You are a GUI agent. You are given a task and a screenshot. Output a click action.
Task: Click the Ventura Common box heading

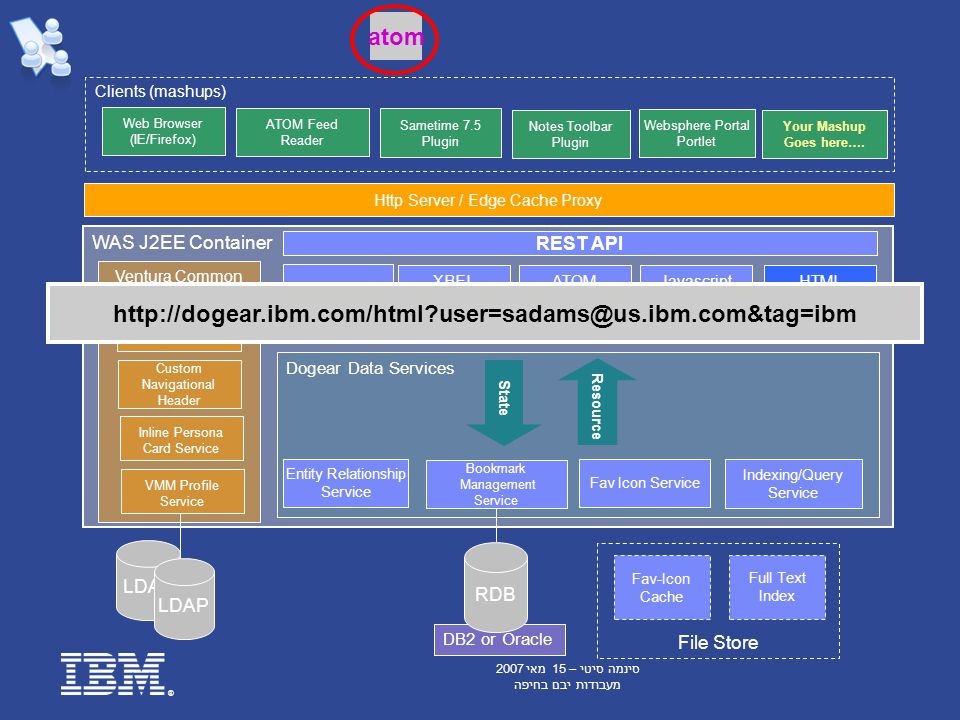coord(179,276)
